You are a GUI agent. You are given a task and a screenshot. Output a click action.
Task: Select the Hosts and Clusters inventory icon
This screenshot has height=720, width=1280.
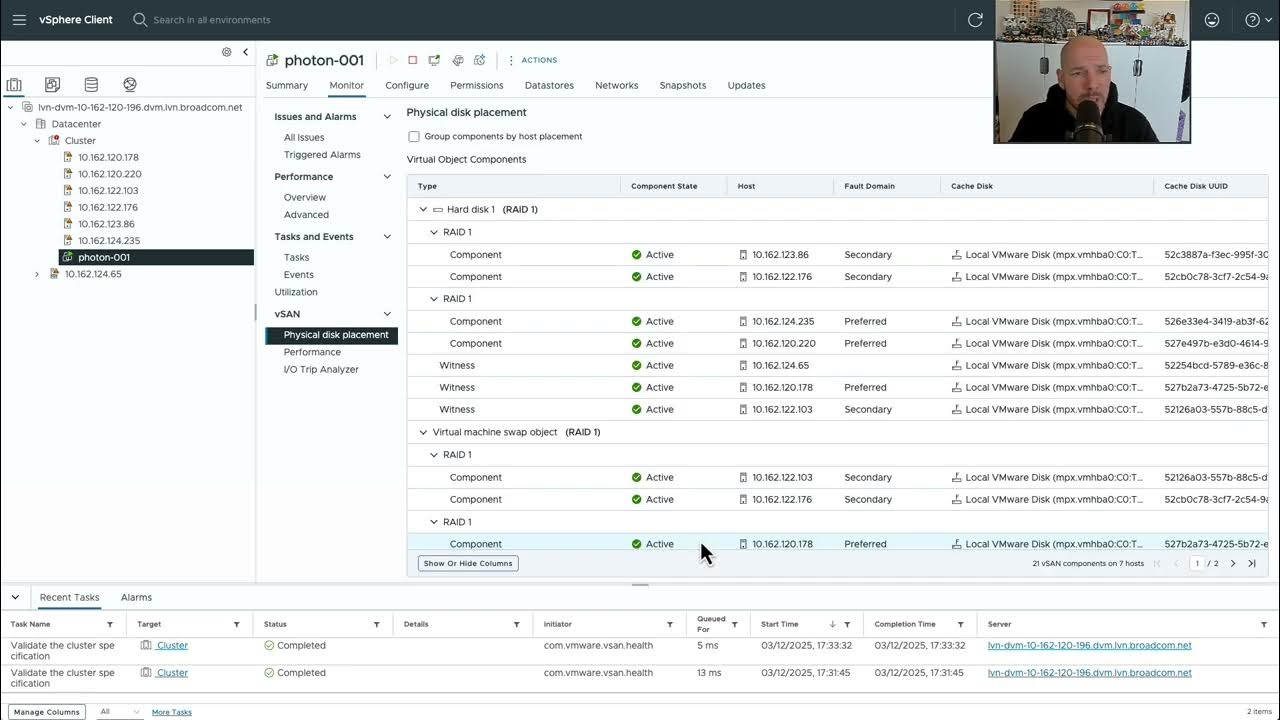point(14,85)
